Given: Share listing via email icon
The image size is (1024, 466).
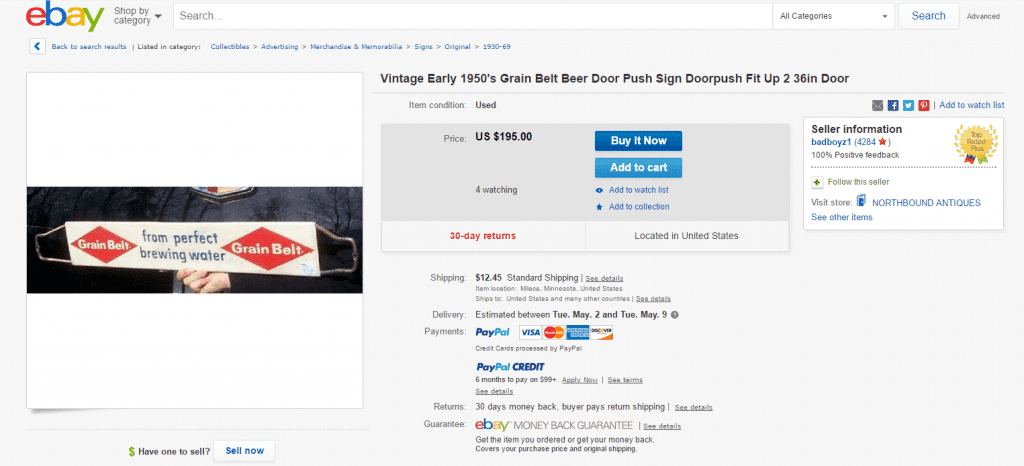Looking at the screenshot, I should (x=878, y=105).
